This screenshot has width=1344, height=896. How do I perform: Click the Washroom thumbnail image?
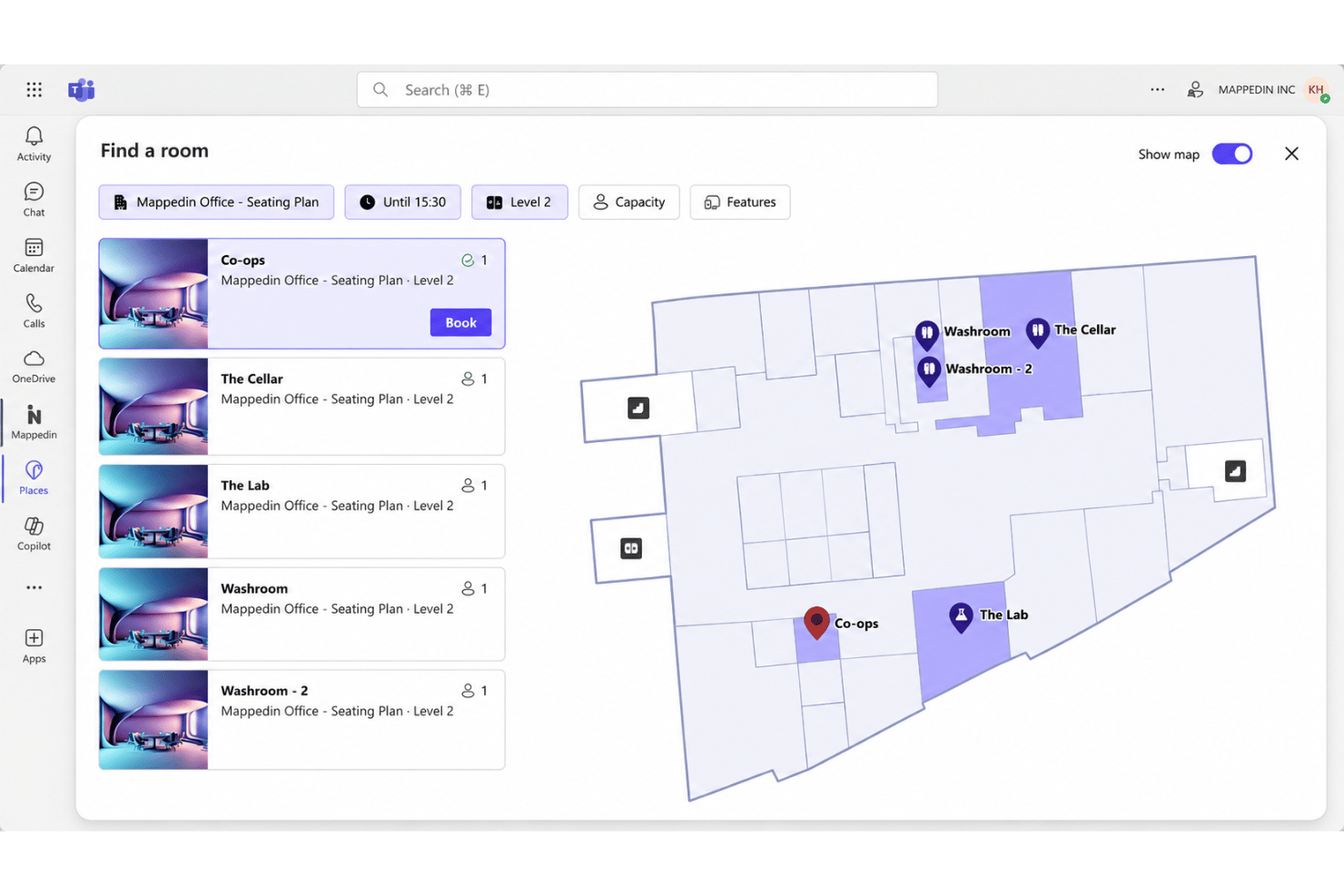coord(153,614)
